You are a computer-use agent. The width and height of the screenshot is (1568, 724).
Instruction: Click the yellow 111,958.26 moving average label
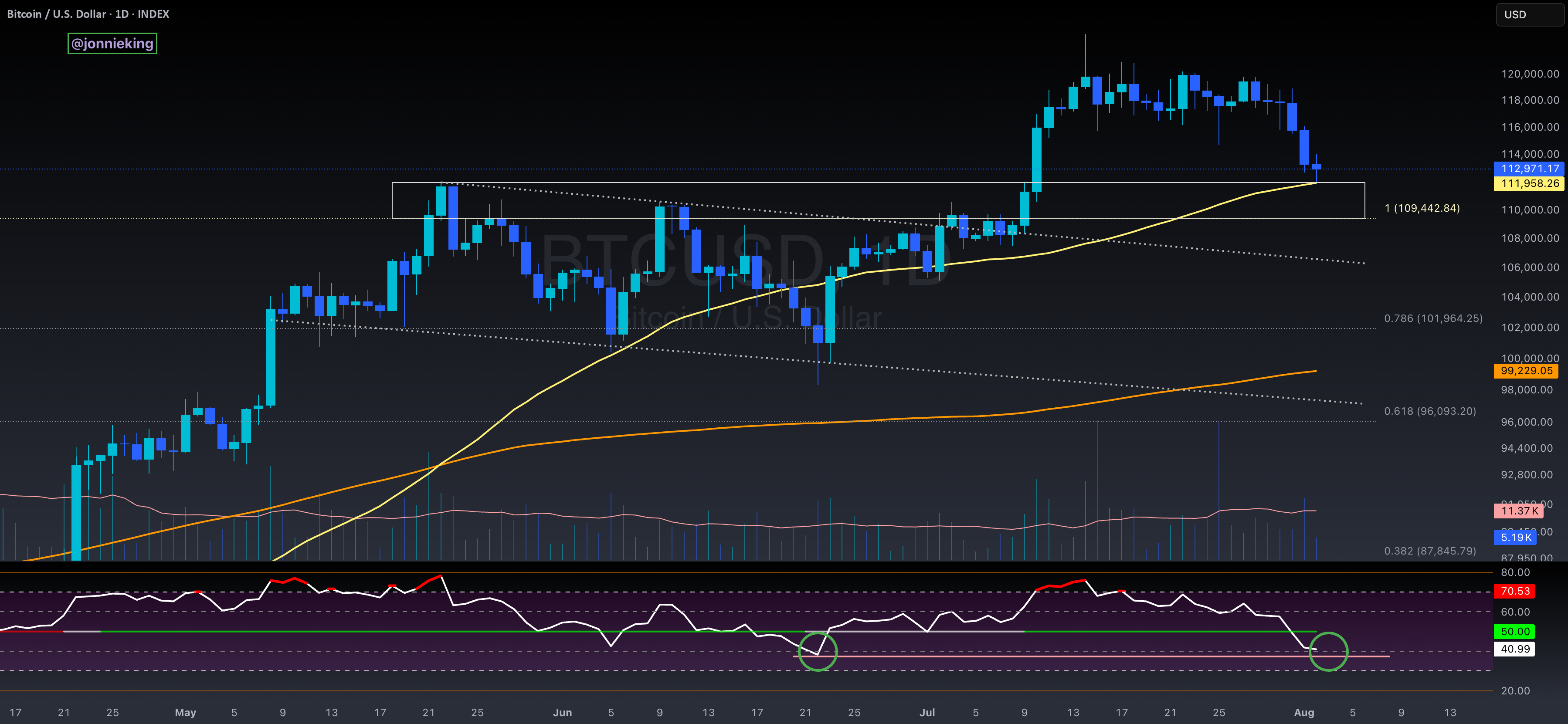[x=1528, y=183]
